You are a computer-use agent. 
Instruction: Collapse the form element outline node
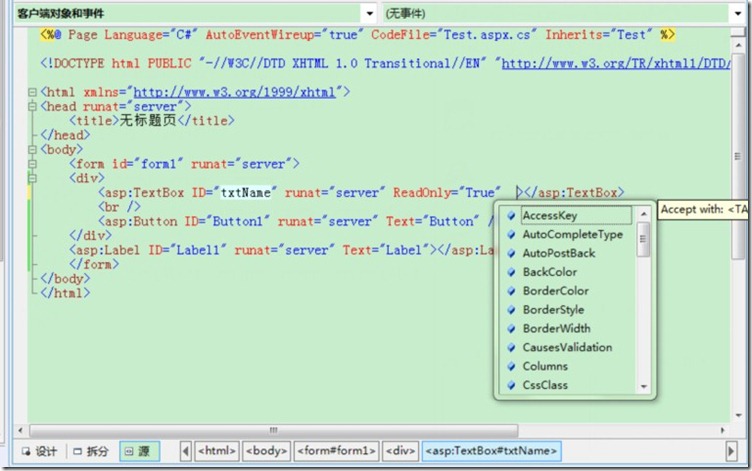click(32, 164)
